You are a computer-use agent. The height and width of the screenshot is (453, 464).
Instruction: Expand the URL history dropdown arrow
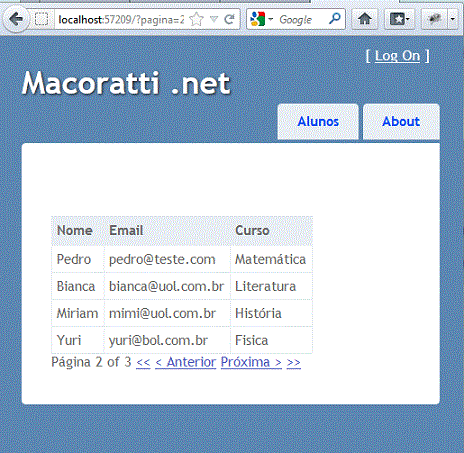[214, 19]
